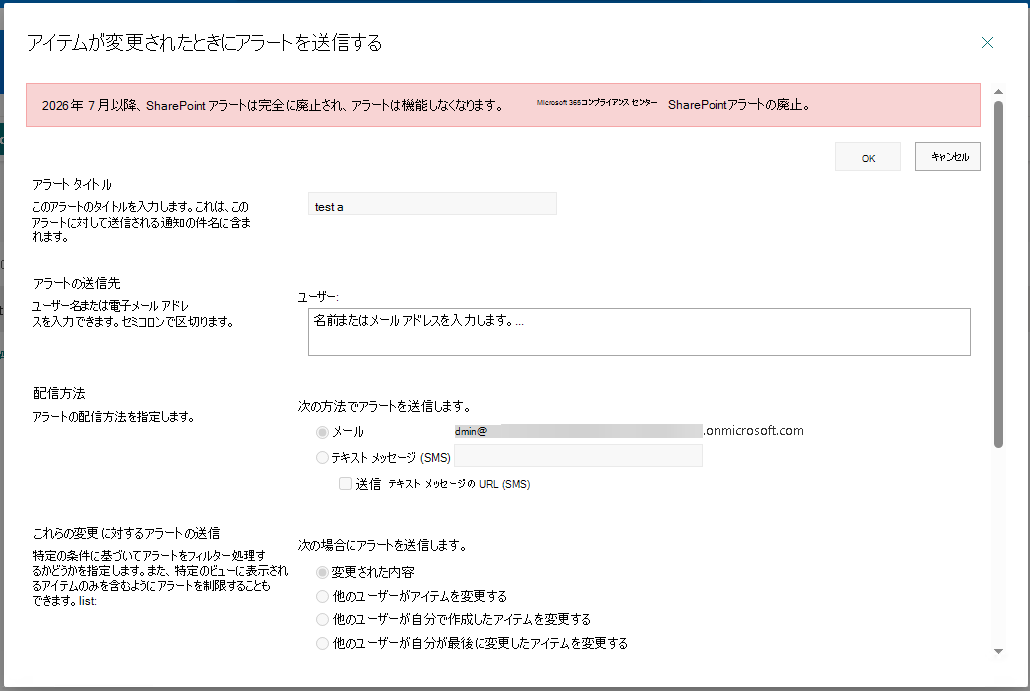Select 他のユーザーが自分で作成したアイテムを変更する option
Image resolution: width=1030 pixels, height=691 pixels.
coord(322,619)
